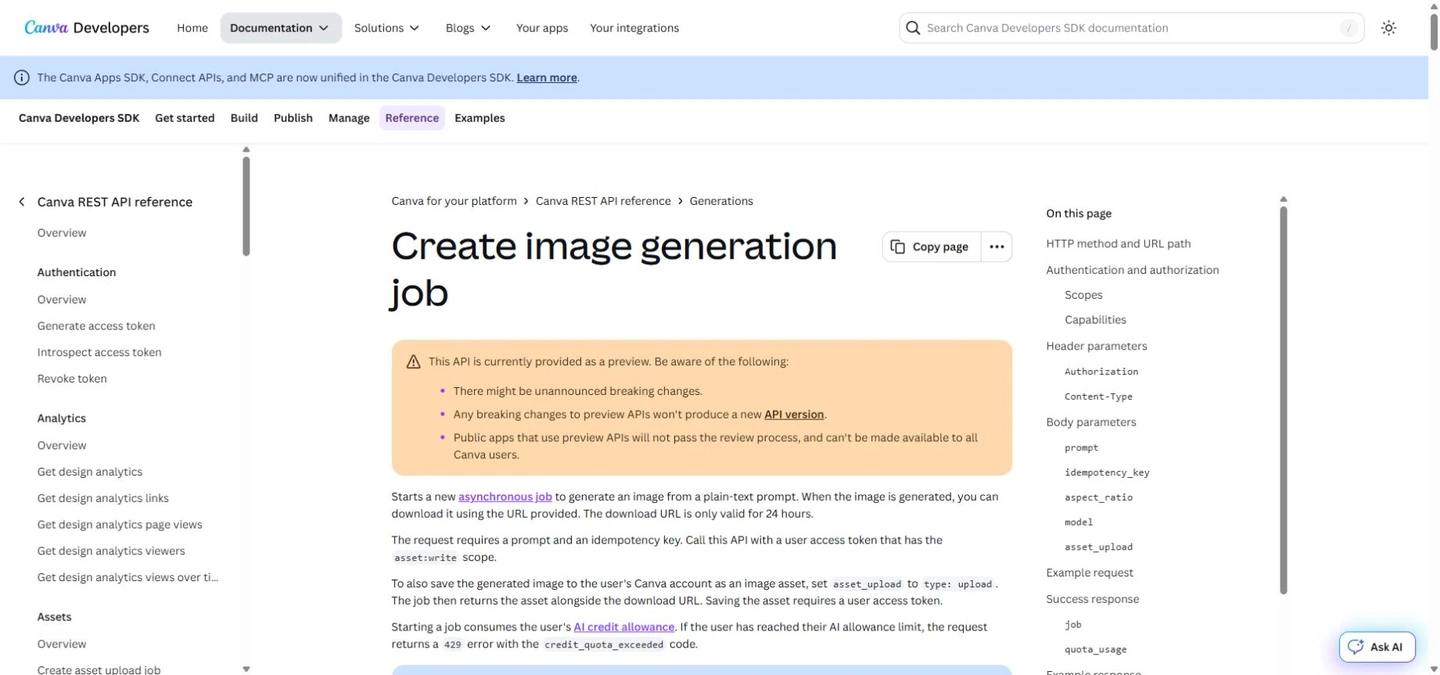Image resolution: width=1440 pixels, height=675 pixels.
Task: Click the copy icon in Copy page button
Action: (x=898, y=247)
